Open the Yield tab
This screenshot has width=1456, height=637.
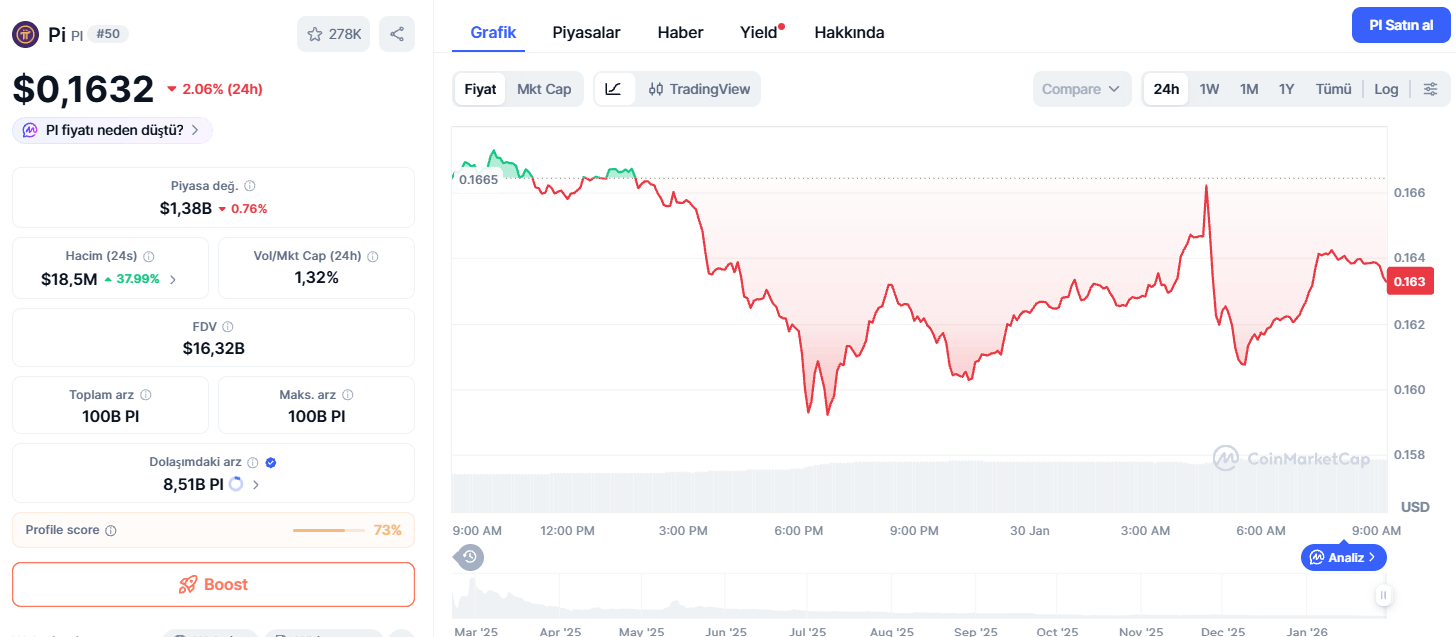759,32
